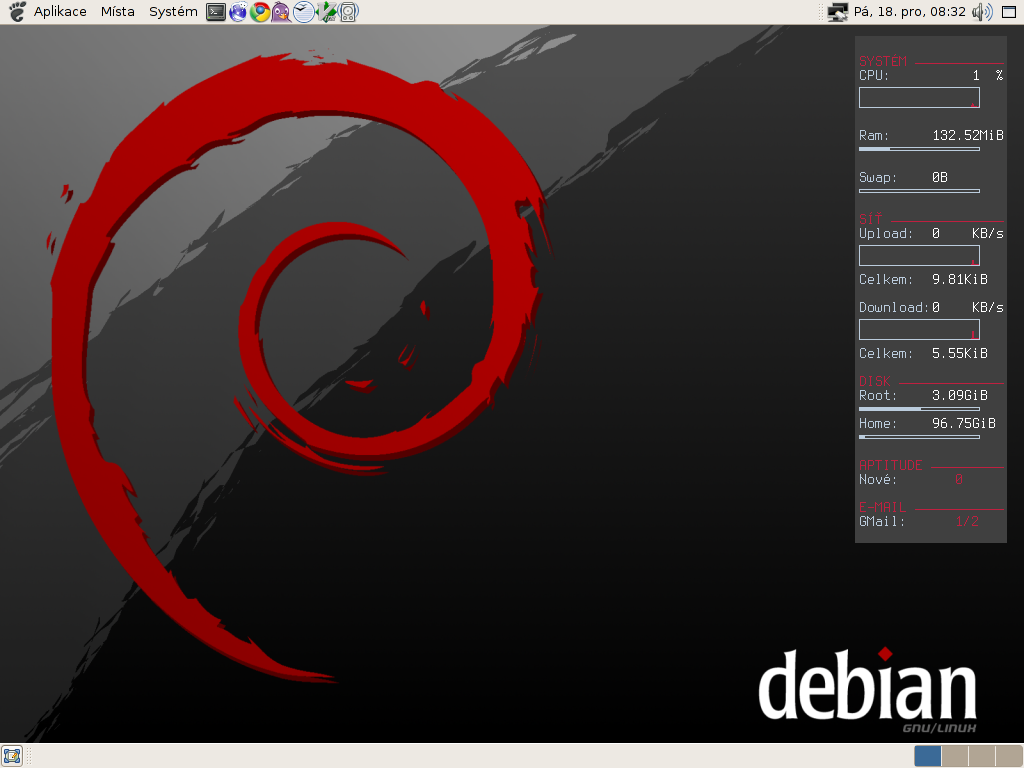This screenshot has height=768, width=1024.
Task: Click the network connection tray icon
Action: click(x=837, y=12)
